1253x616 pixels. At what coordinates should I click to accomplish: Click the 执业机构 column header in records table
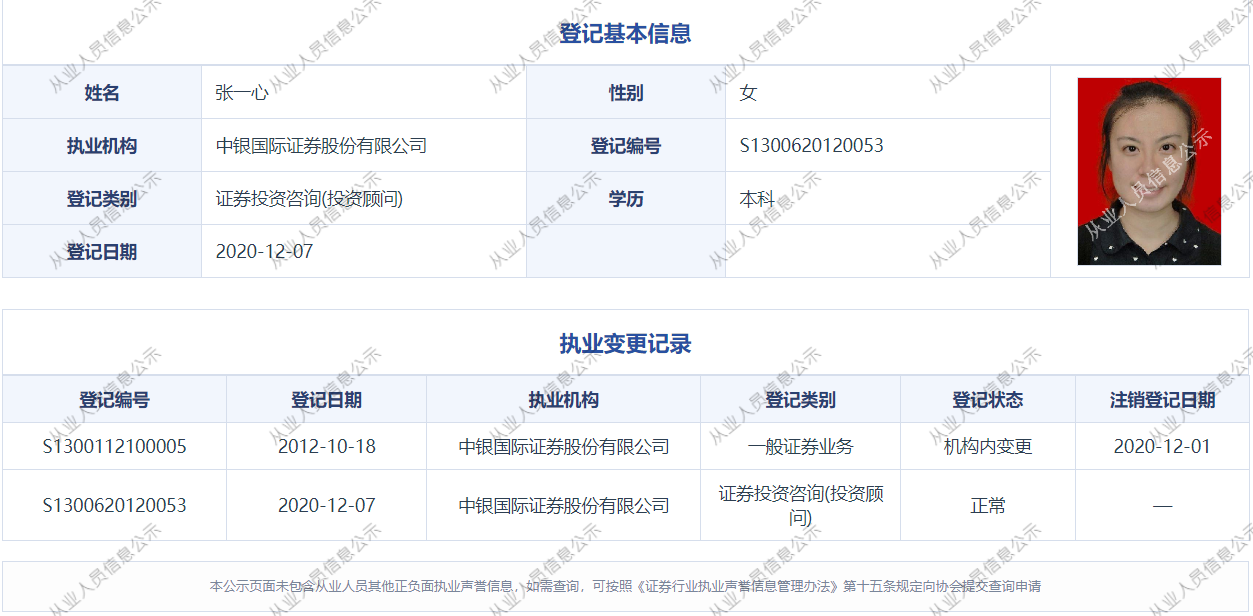[x=564, y=400]
